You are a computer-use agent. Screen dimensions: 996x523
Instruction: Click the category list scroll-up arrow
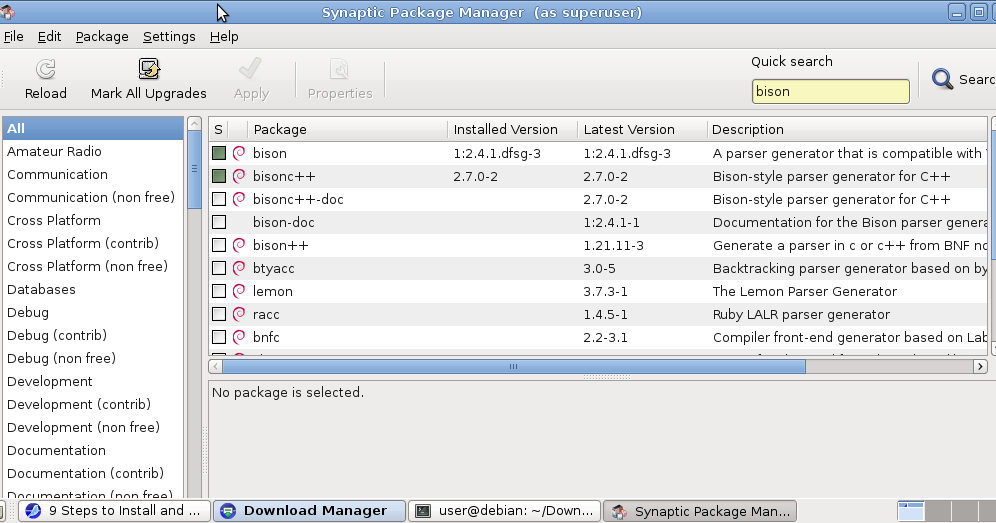click(x=195, y=123)
